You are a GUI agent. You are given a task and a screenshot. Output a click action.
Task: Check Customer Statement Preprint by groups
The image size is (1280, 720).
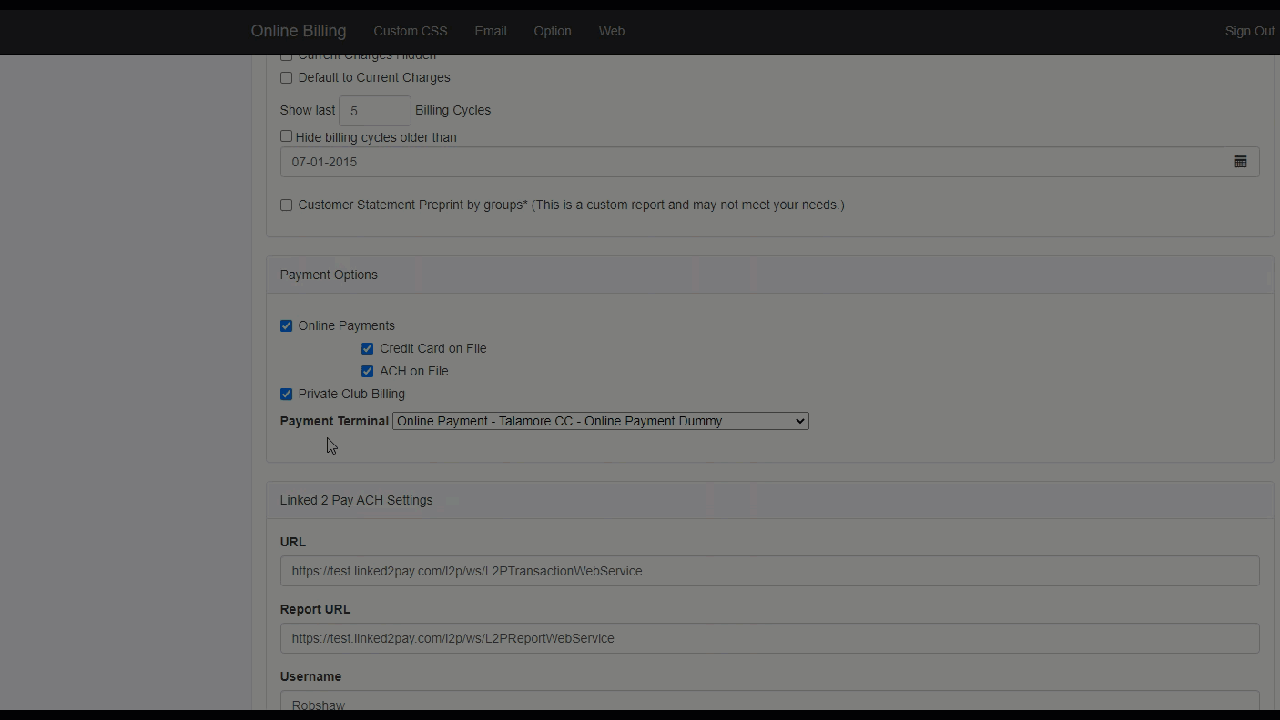click(286, 205)
